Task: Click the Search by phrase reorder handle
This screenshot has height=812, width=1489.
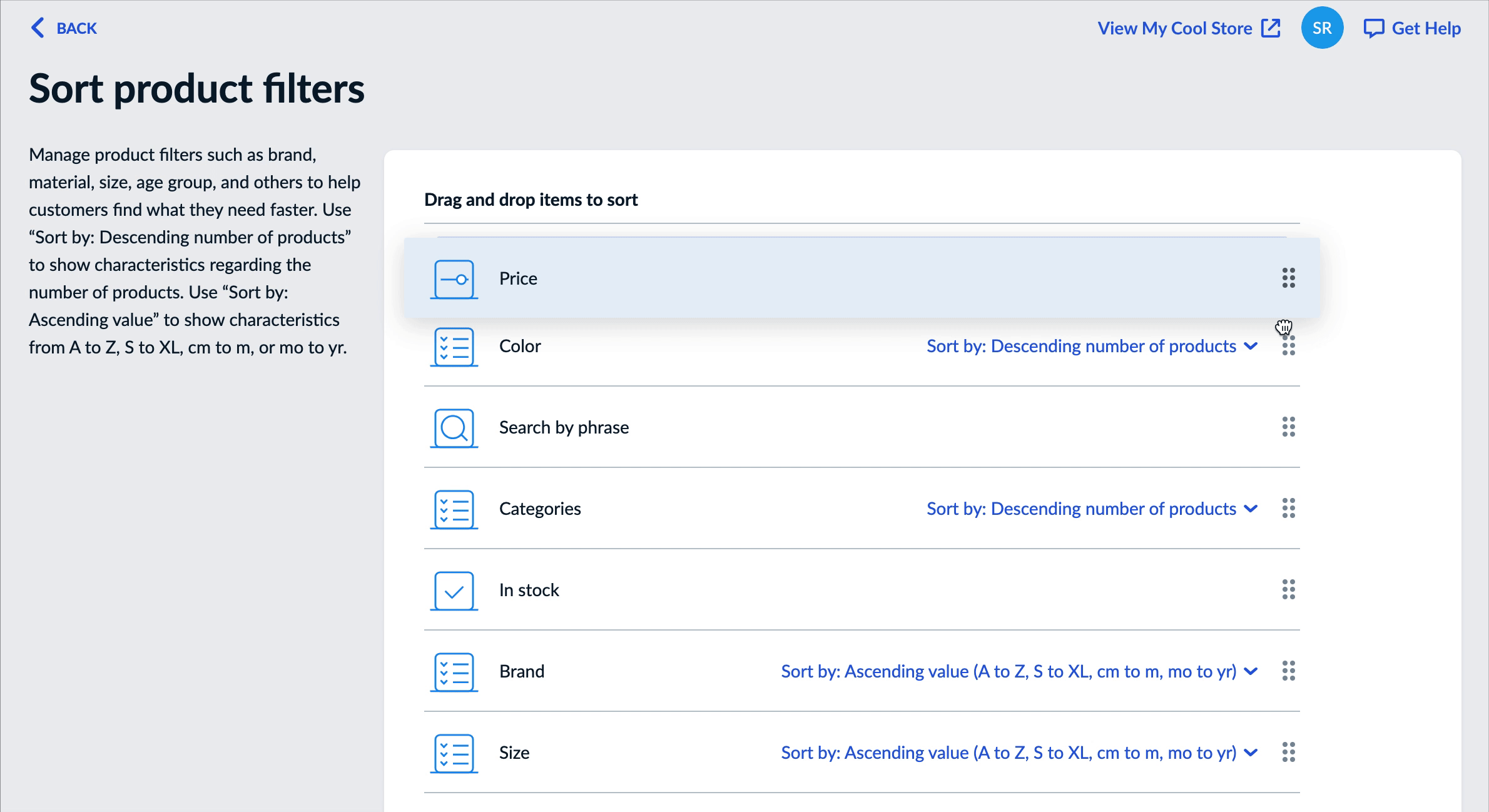Action: click(1288, 427)
